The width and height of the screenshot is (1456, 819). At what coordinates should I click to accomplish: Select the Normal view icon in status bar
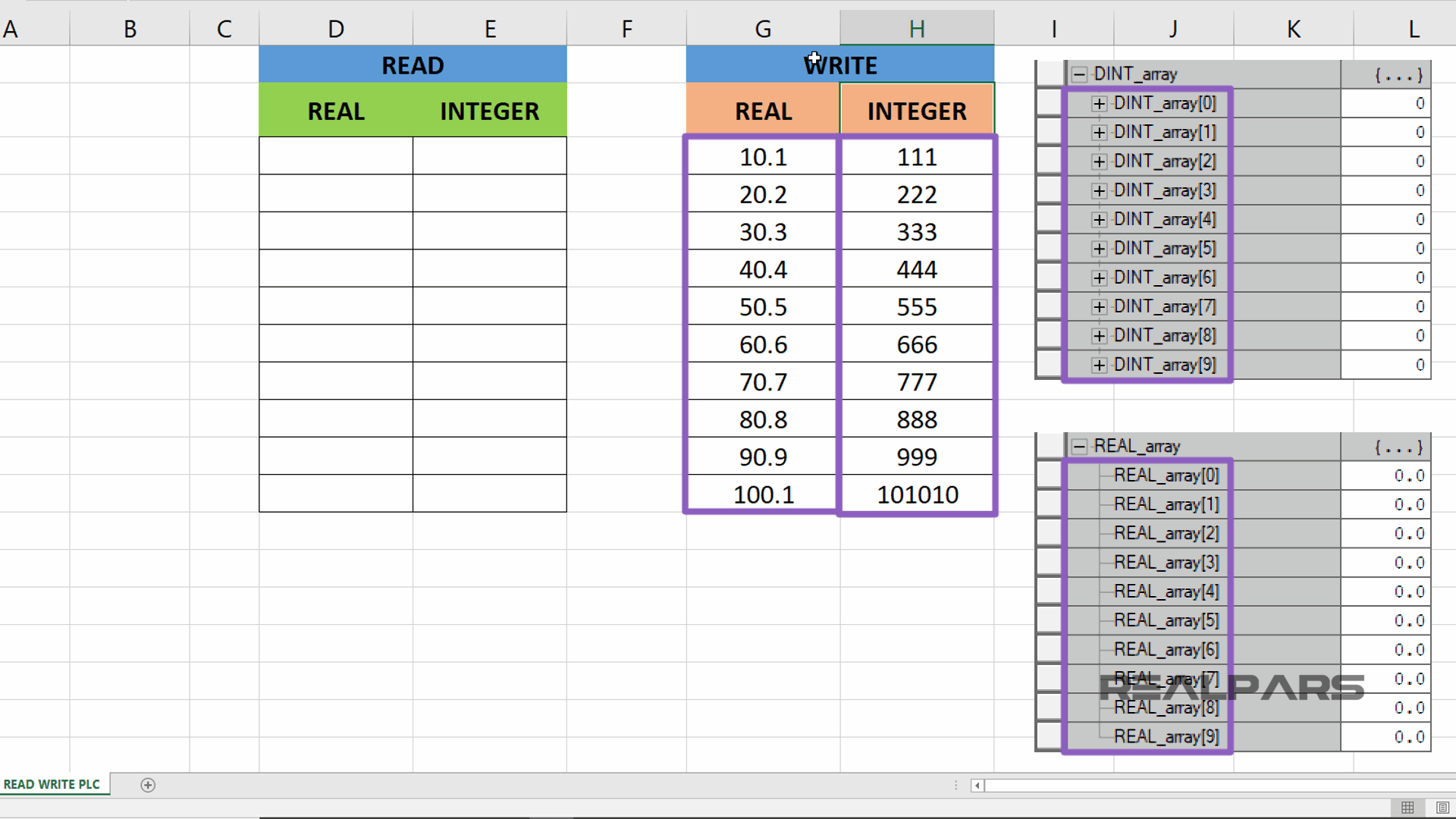tap(1407, 808)
